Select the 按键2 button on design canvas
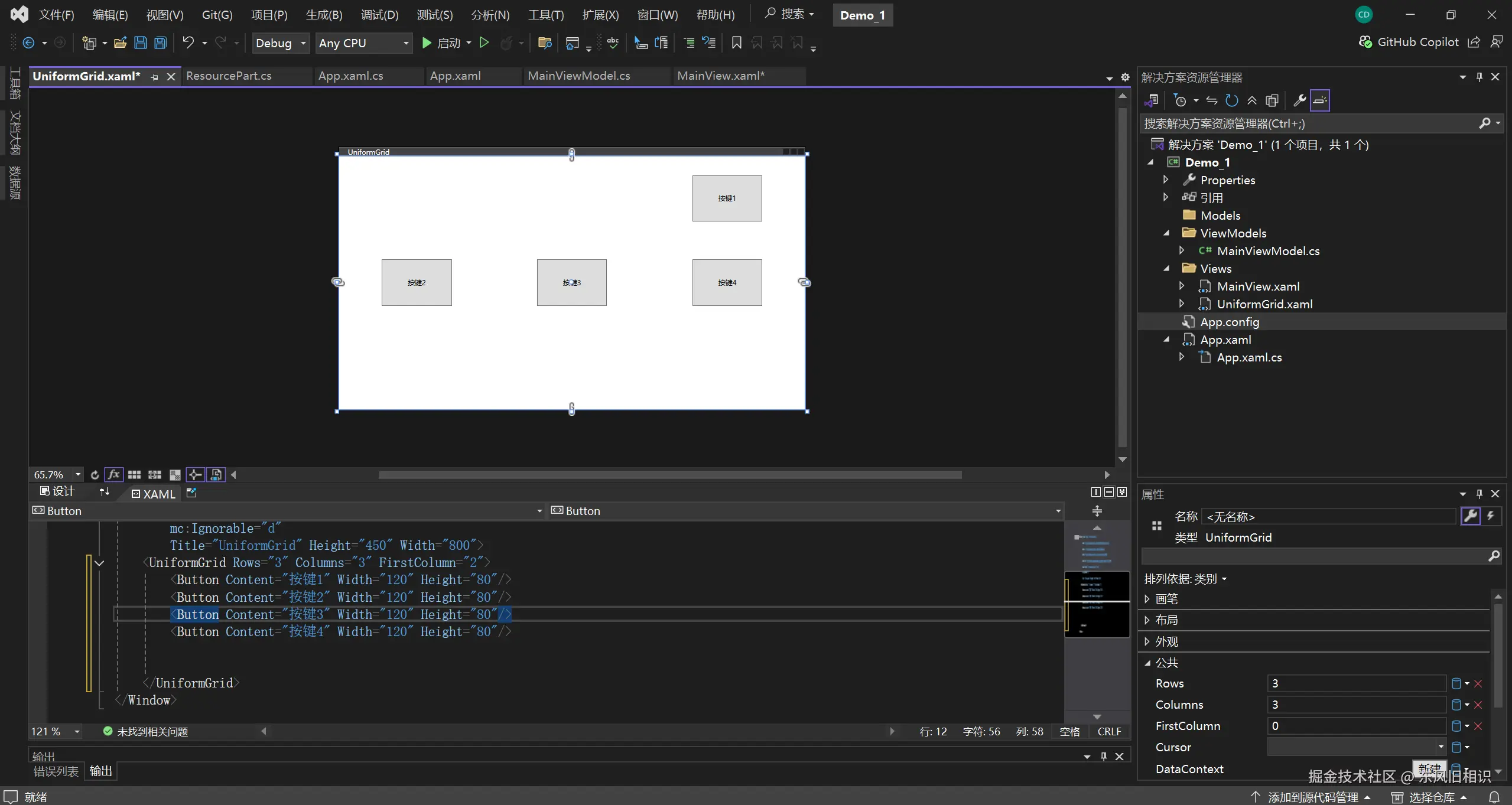The image size is (1512, 805). 416,282
